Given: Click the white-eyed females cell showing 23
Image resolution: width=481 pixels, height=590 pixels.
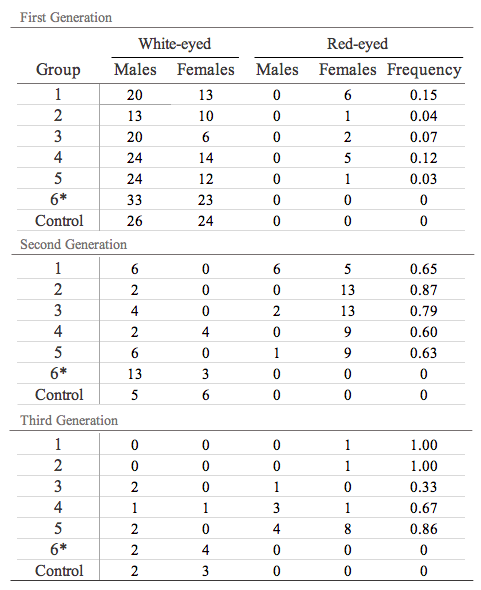Looking at the screenshot, I should (x=205, y=200).
